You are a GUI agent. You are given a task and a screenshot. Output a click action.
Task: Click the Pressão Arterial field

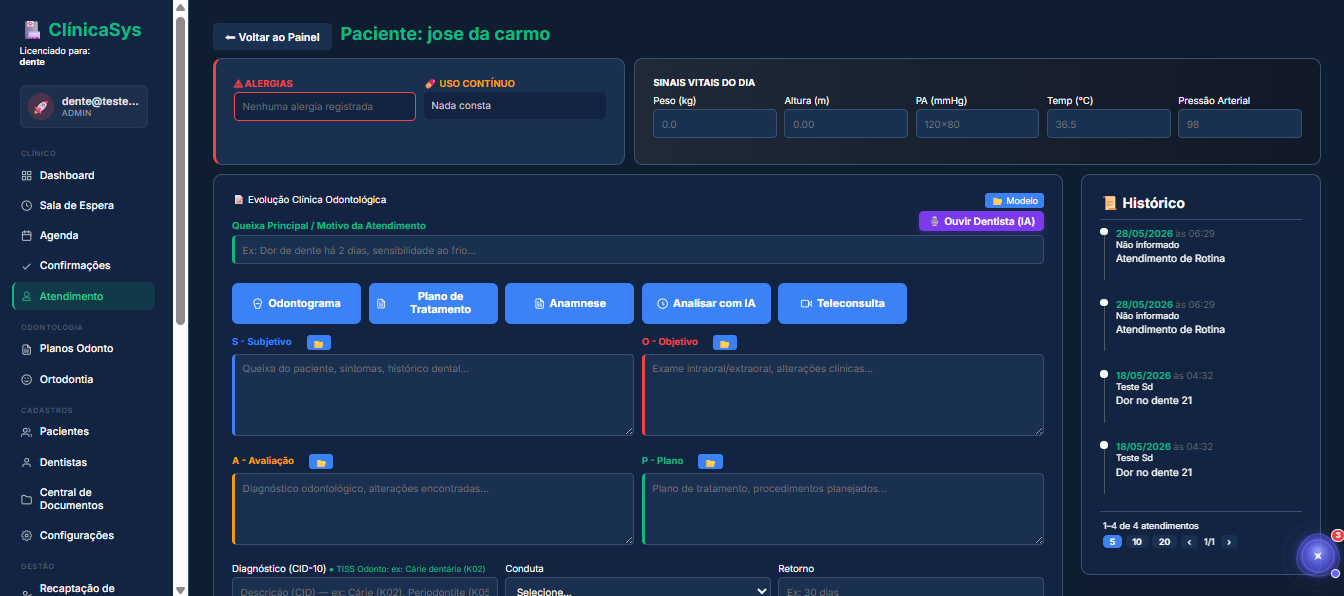(1240, 123)
